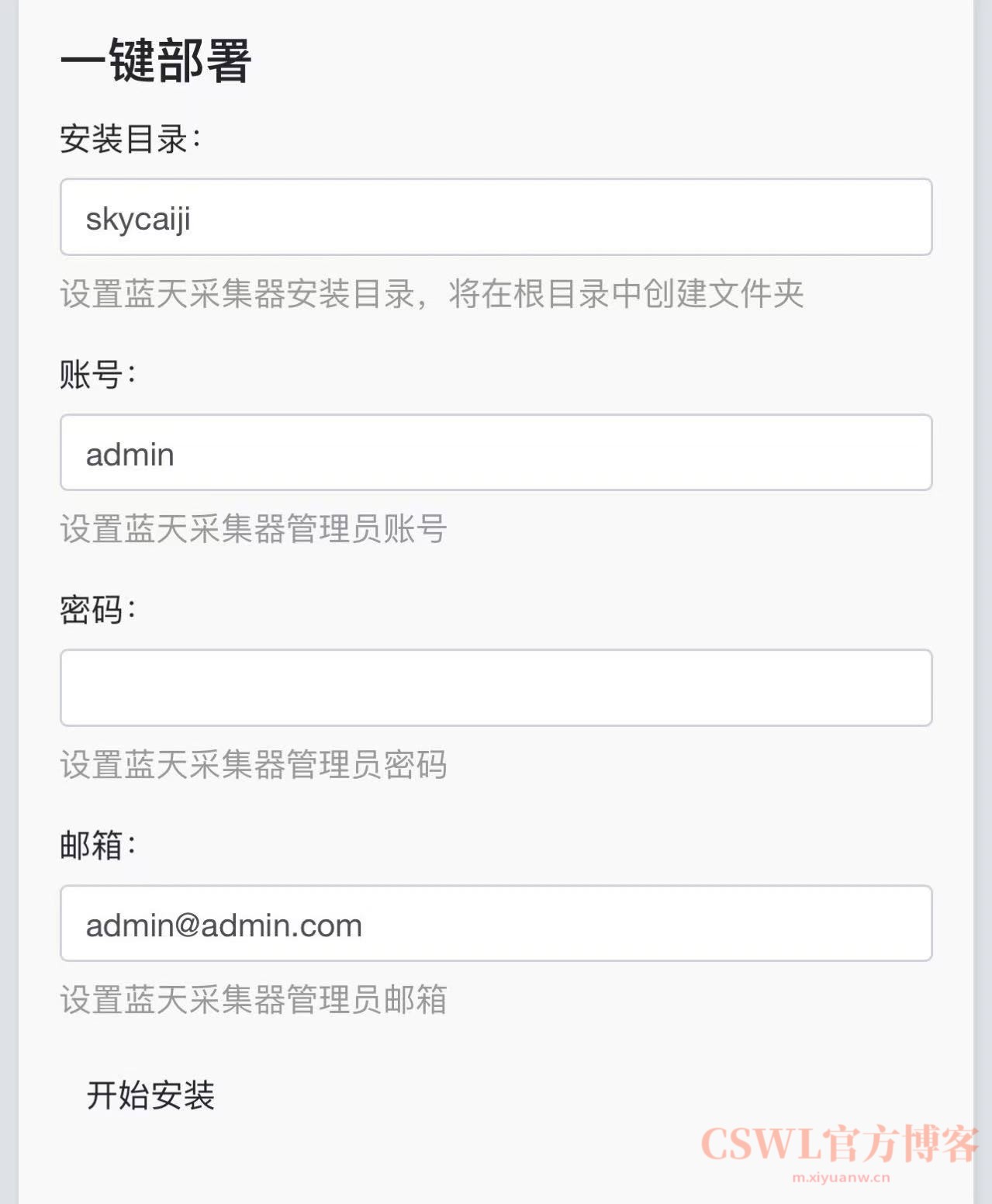Image resolution: width=992 pixels, height=1204 pixels.
Task: Click the 安装目录 label
Action: point(130,140)
